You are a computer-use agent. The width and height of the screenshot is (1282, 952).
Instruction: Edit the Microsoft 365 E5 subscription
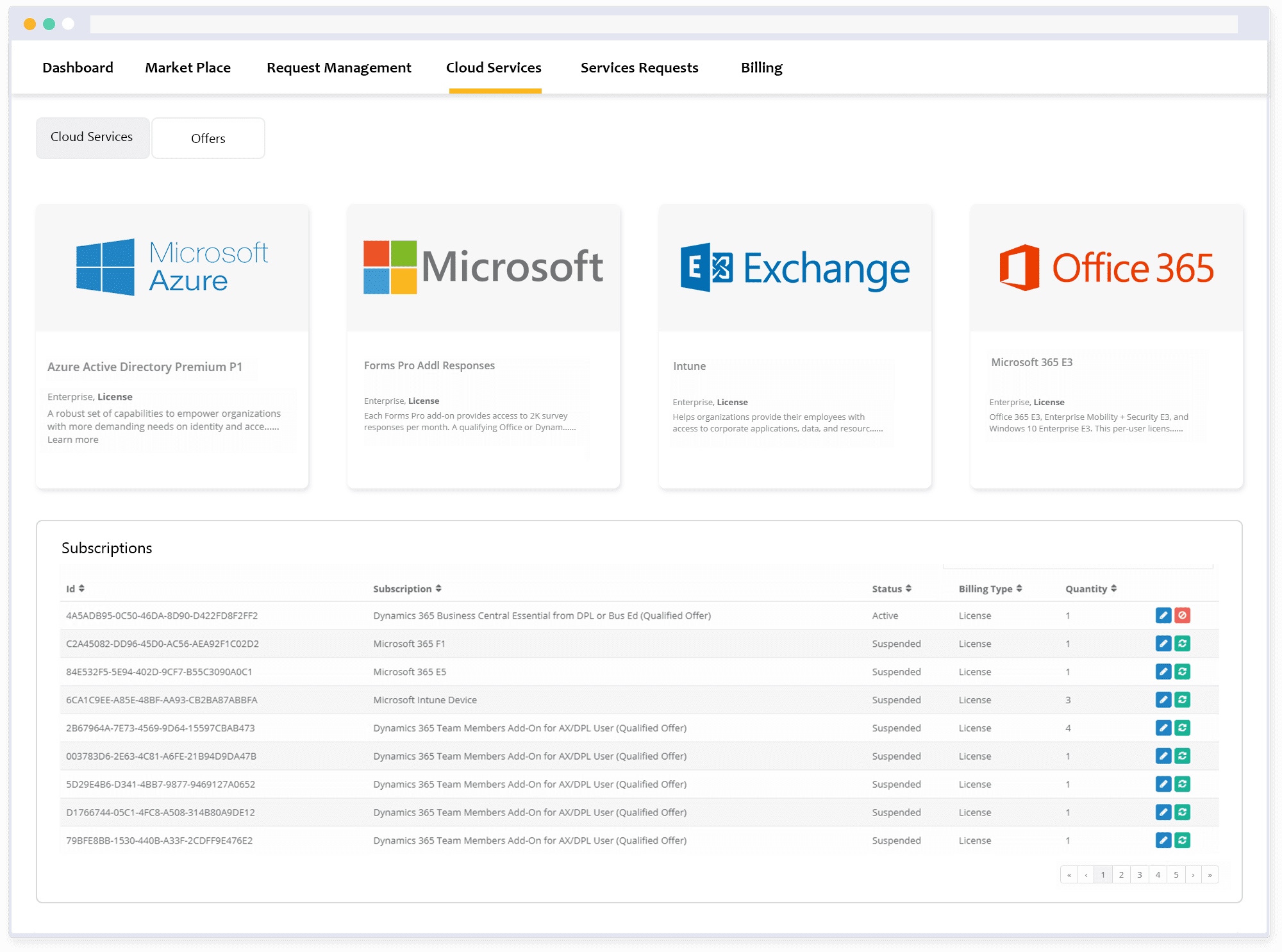[x=1163, y=671]
